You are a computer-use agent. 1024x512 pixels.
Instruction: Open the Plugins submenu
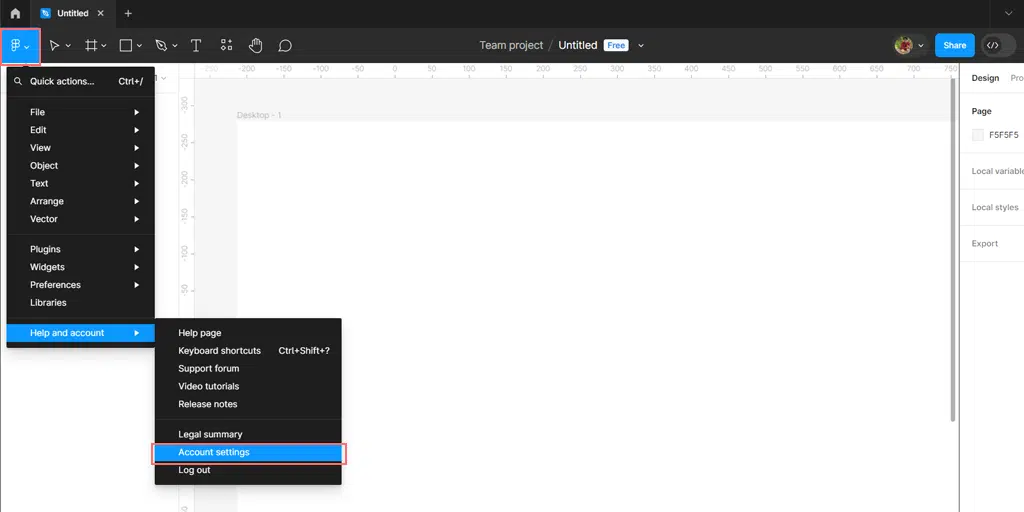(81, 249)
